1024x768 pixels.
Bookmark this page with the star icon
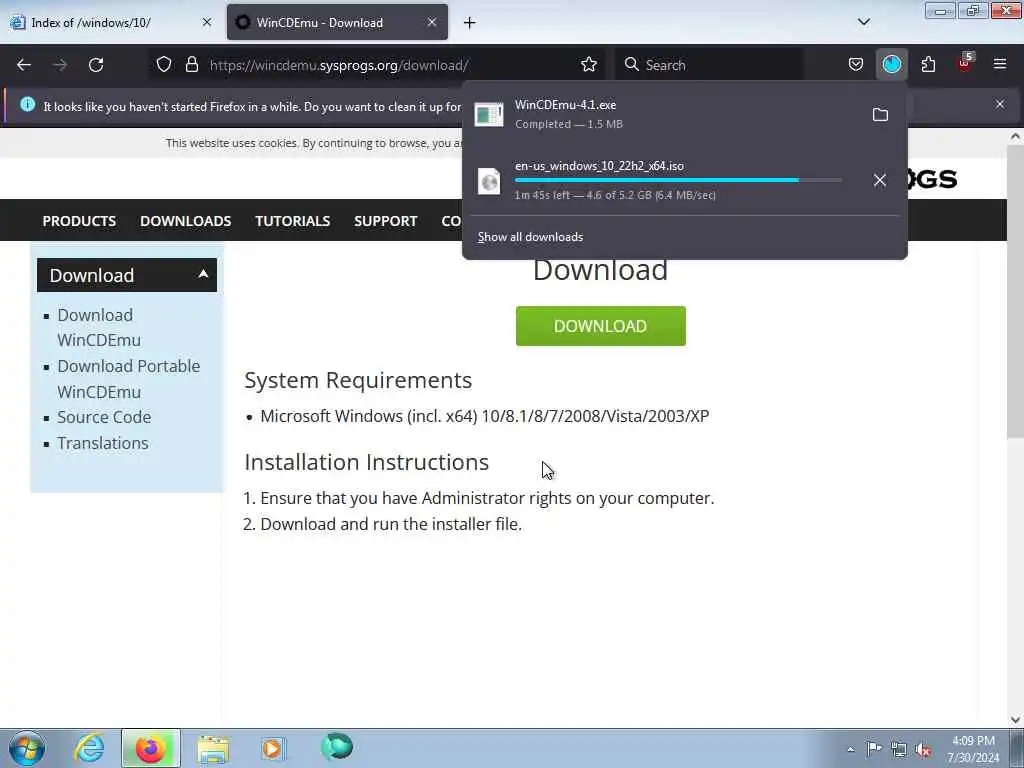click(x=589, y=65)
